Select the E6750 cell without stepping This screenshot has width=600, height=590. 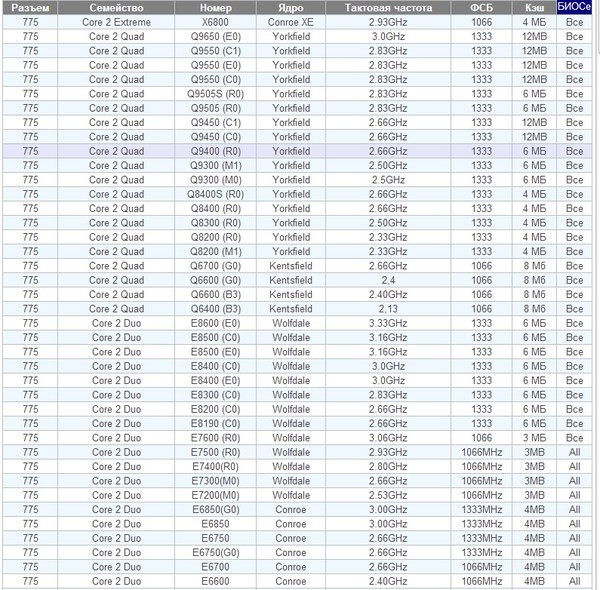pyautogui.click(x=215, y=539)
